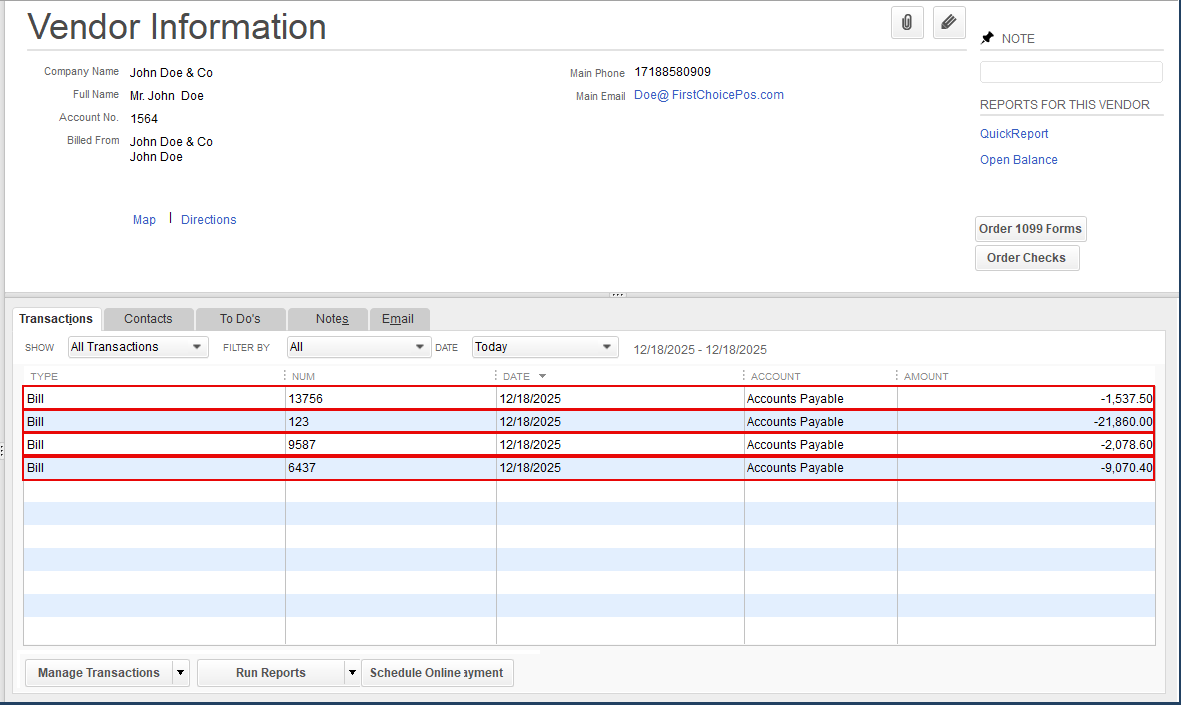Click the Order 1099 Forms button
This screenshot has width=1181, height=706.
tap(1030, 229)
